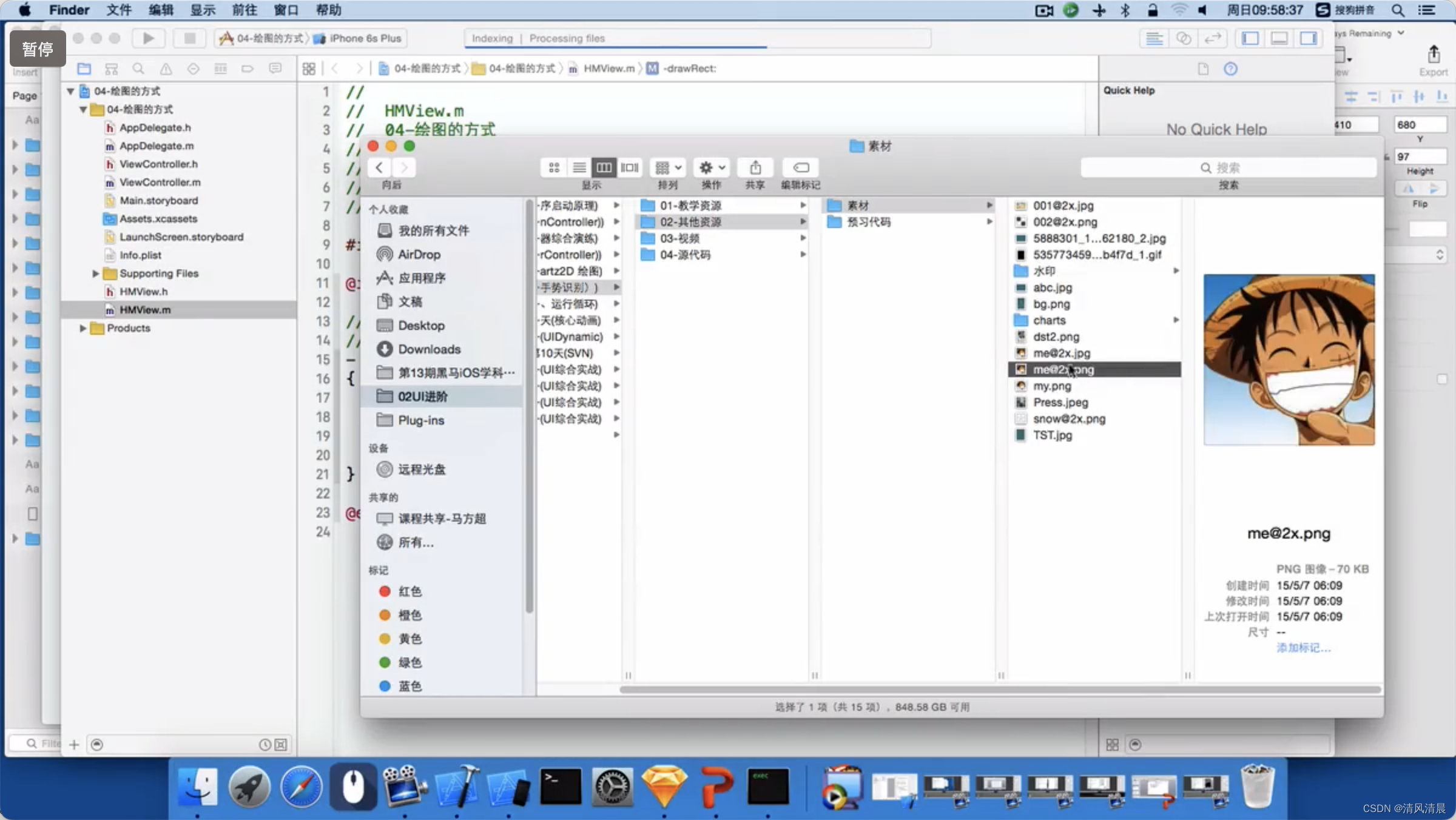Select Main.storyboard in navigator
Image resolution: width=1456 pixels, height=820 pixels.
tap(158, 200)
